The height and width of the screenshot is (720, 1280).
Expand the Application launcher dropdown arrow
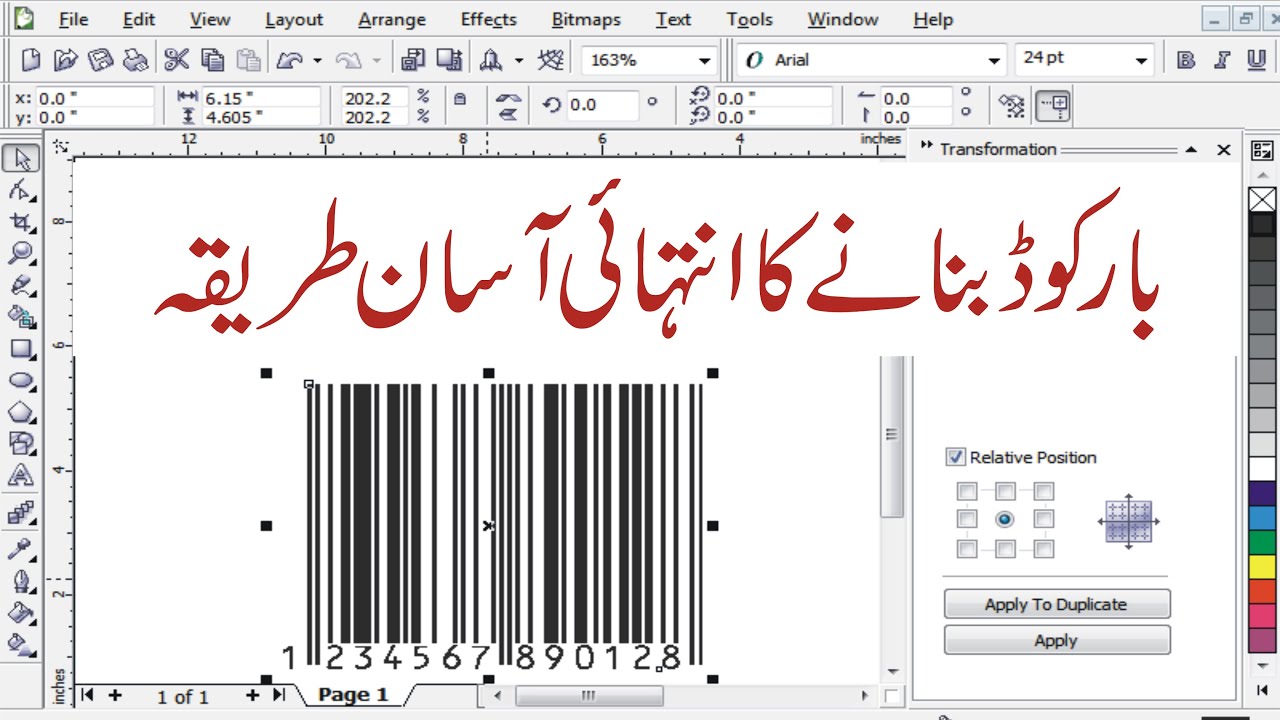coord(518,61)
